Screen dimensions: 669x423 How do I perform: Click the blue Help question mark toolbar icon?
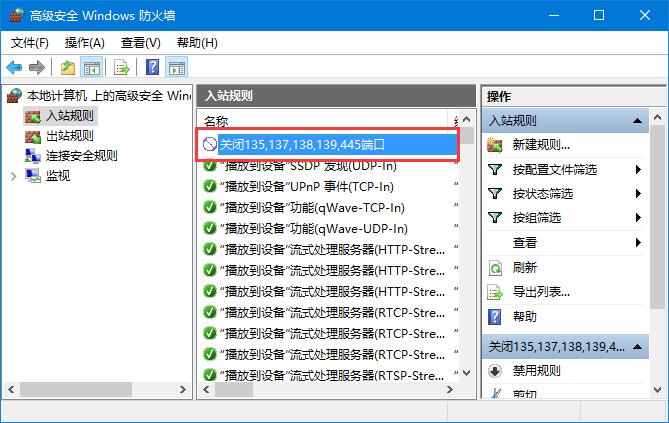point(152,67)
